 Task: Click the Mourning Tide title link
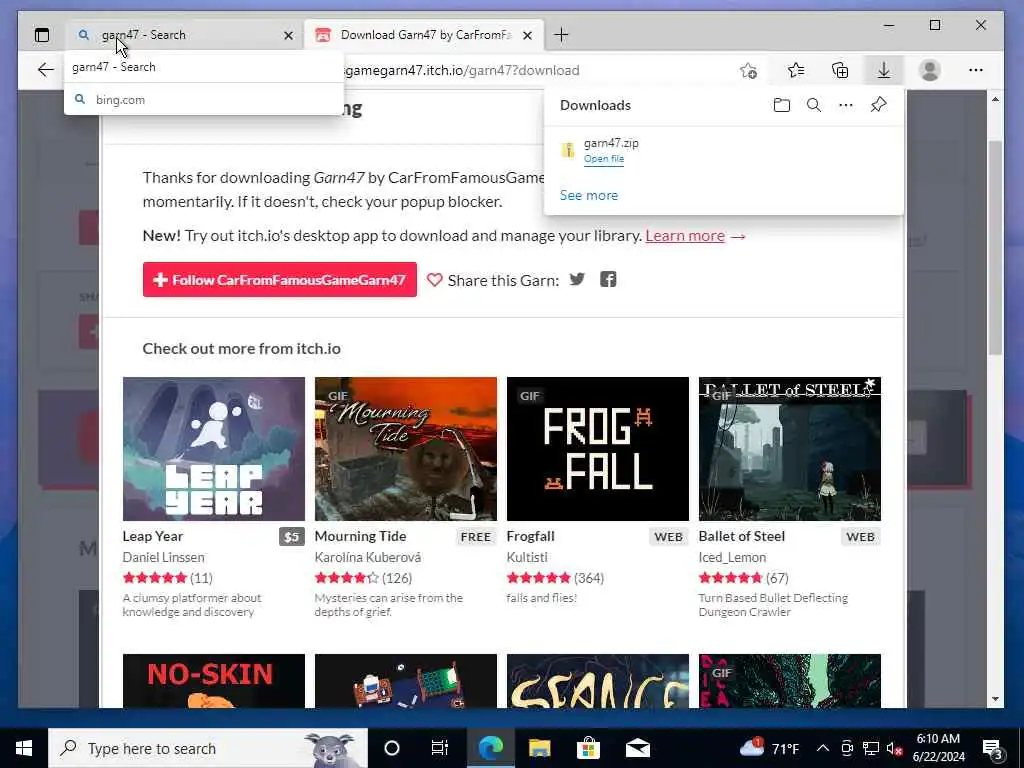[x=360, y=536]
